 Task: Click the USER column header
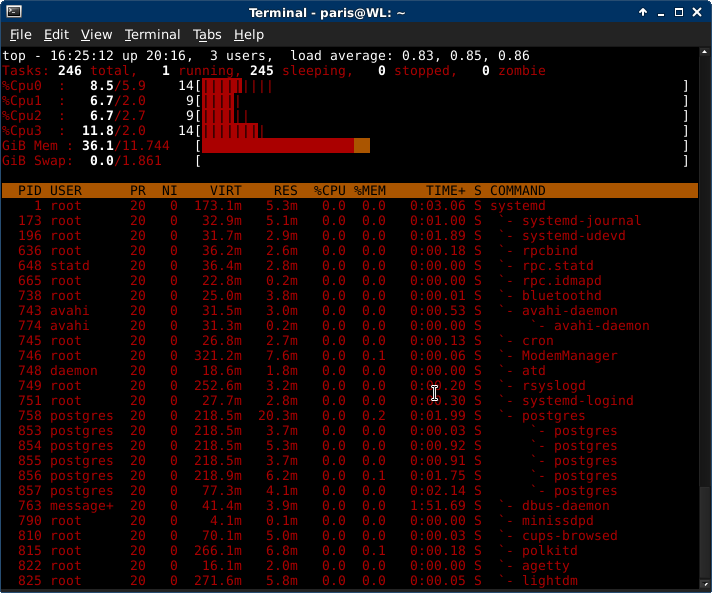(x=66, y=191)
